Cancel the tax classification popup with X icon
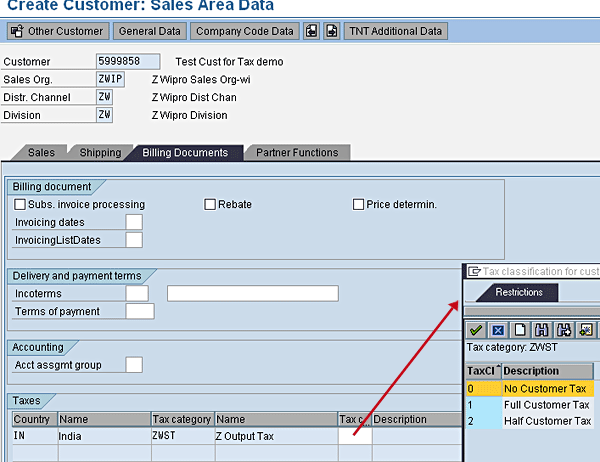 tap(498, 329)
